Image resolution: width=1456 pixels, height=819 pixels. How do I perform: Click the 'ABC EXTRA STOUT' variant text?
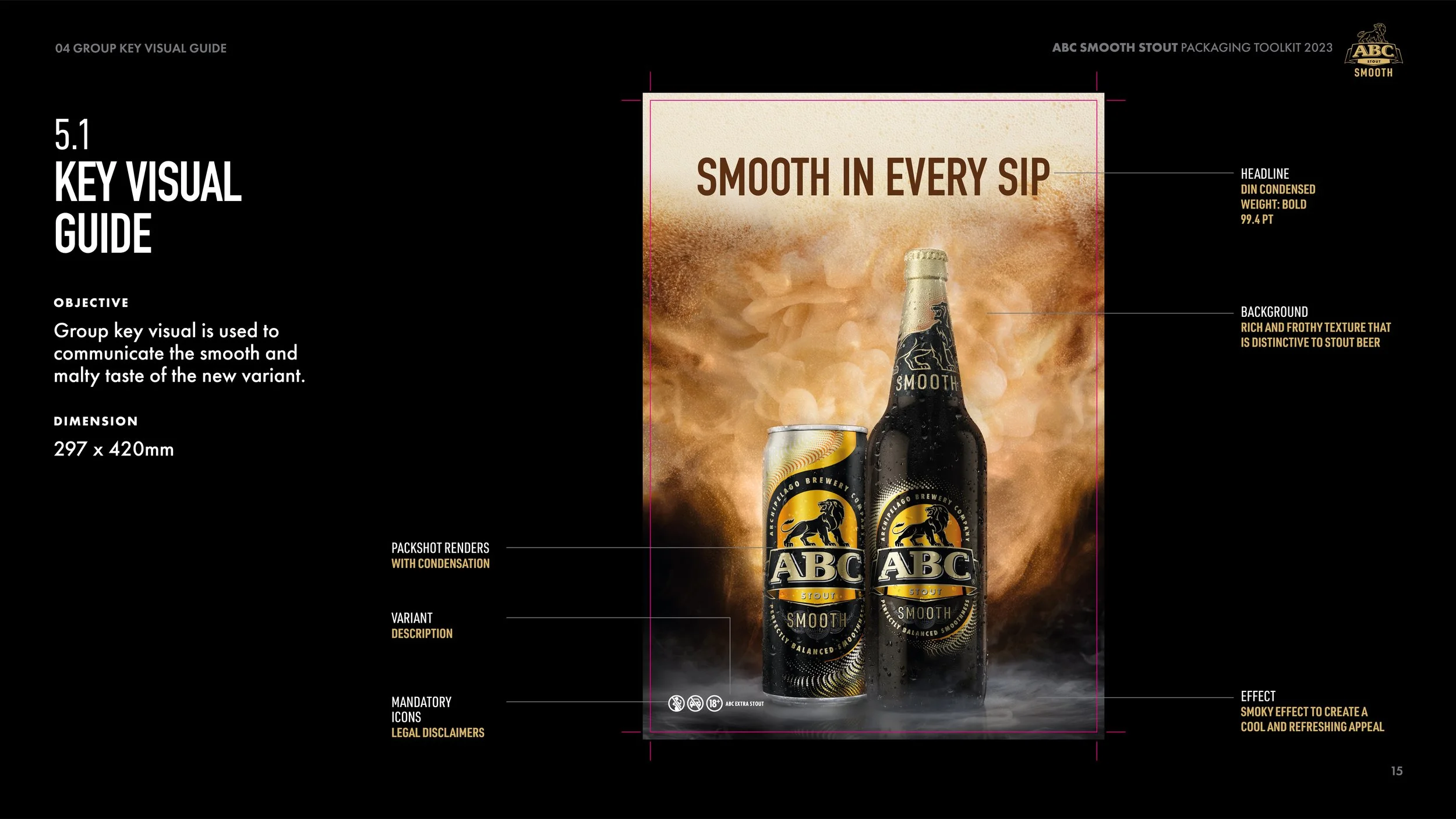pyautogui.click(x=744, y=704)
